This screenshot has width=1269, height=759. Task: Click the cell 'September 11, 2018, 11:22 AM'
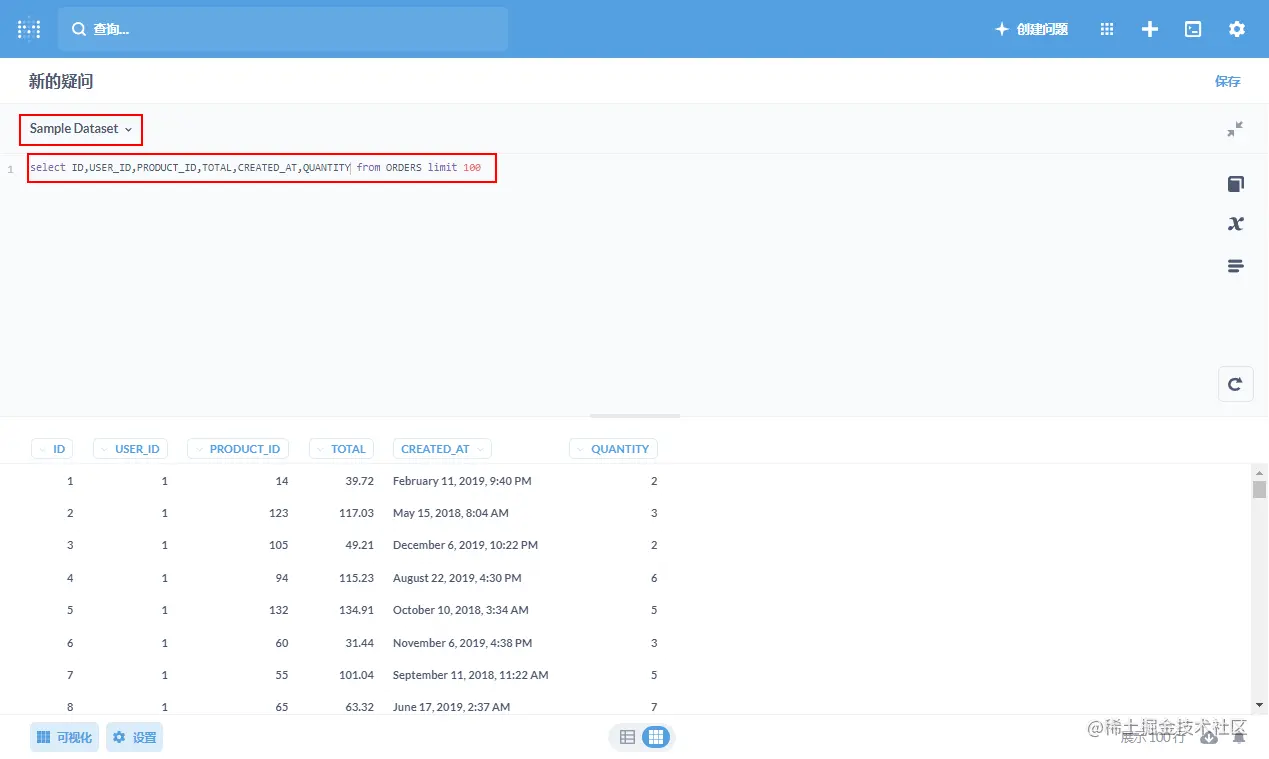(470, 675)
